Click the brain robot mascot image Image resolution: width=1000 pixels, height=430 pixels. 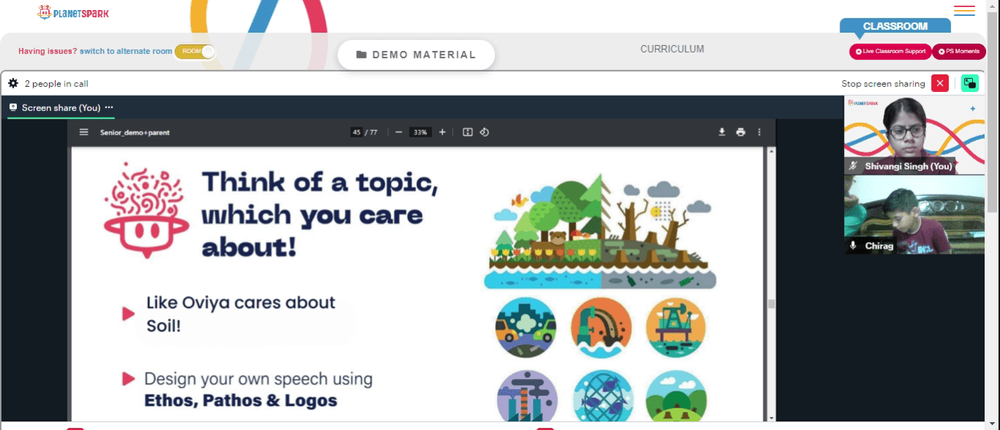(146, 210)
